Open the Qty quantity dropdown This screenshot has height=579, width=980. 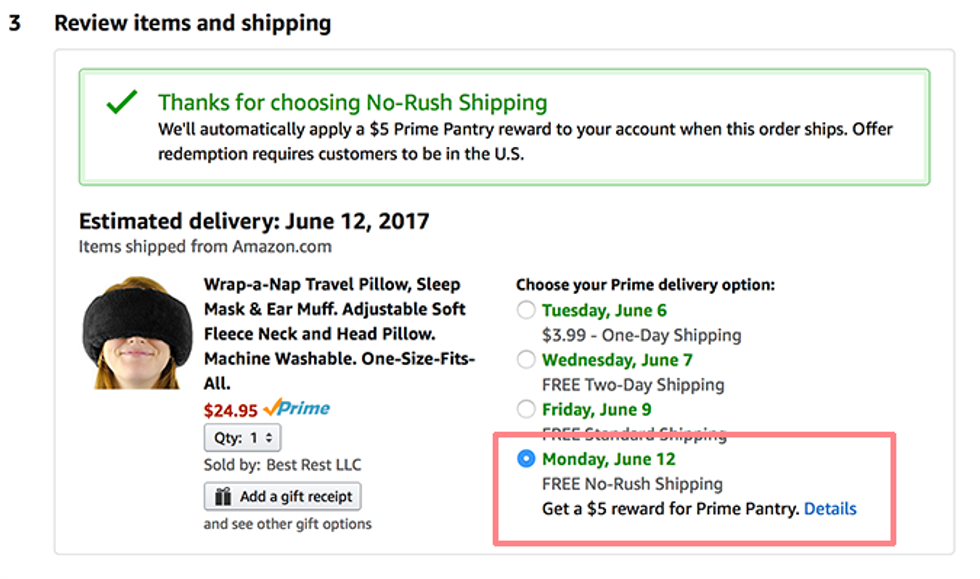point(242,438)
